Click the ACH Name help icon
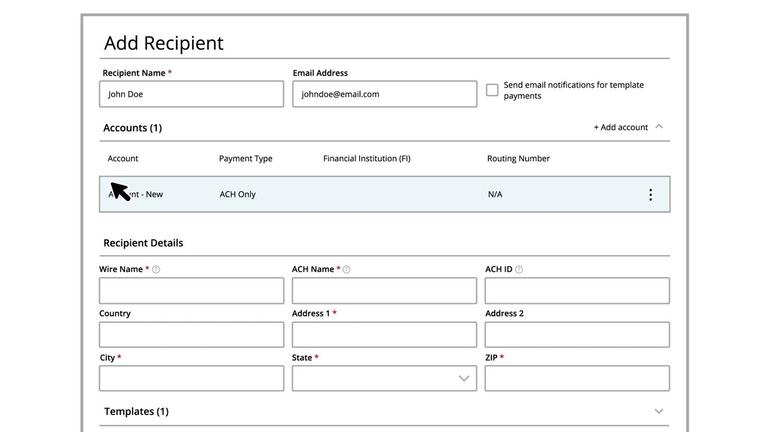Viewport: 768px width, 432px height. coord(346,269)
